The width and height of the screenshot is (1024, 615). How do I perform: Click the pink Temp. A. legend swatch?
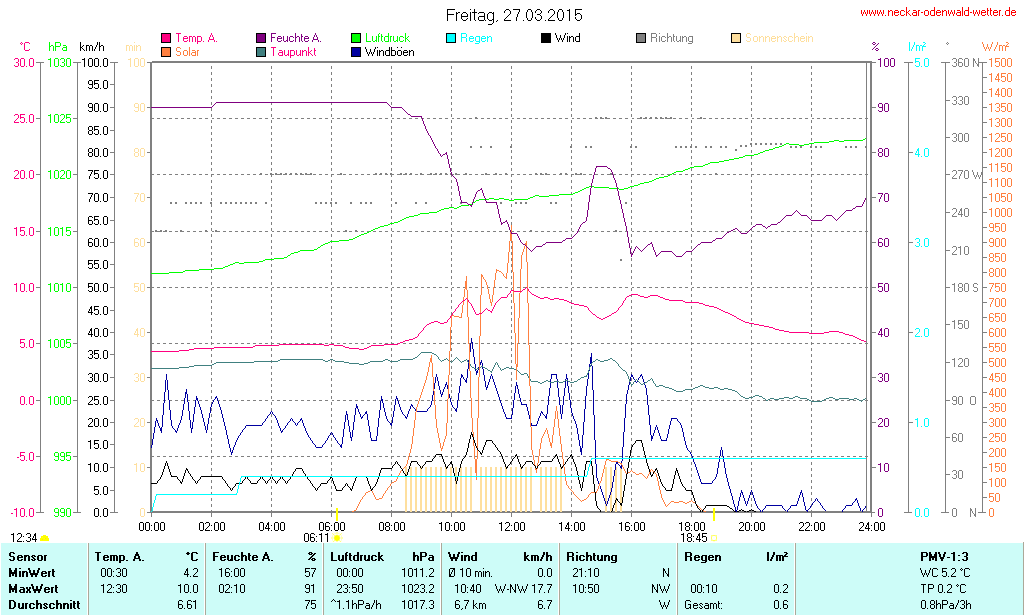tap(166, 39)
